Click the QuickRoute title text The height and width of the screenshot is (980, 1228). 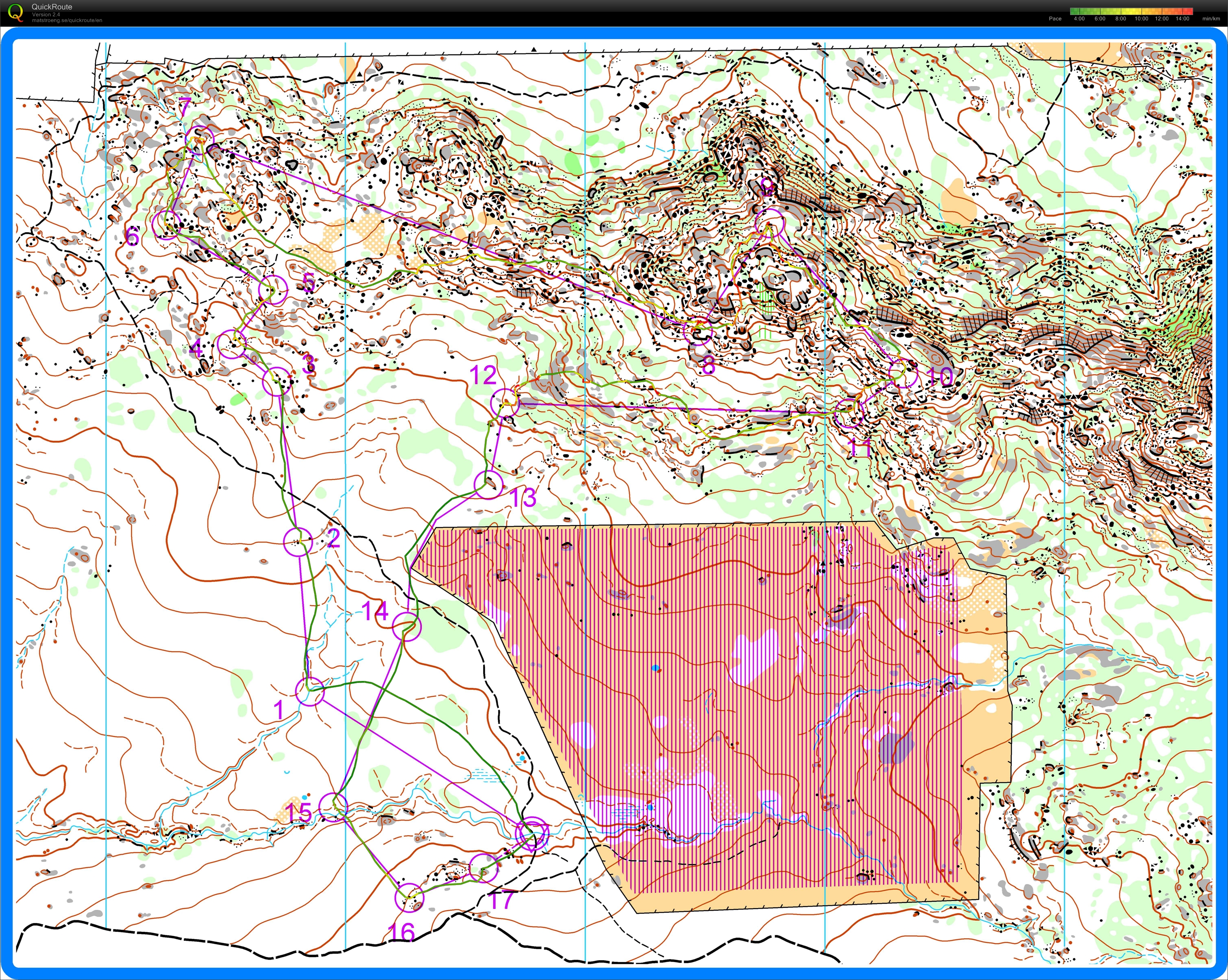click(x=52, y=7)
